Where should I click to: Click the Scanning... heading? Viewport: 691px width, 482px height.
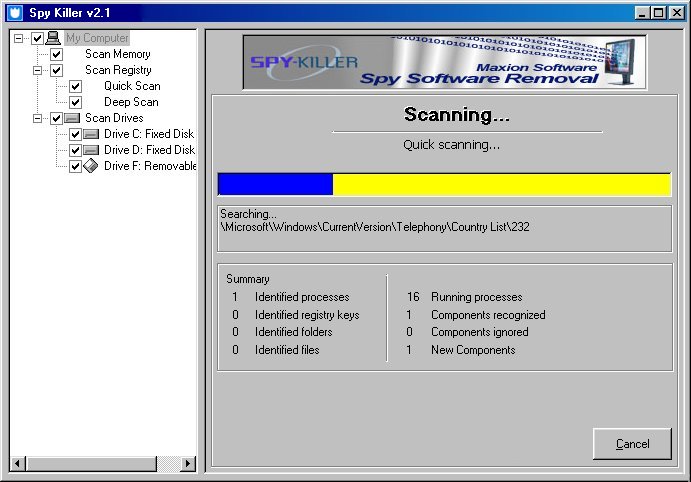pos(457,115)
